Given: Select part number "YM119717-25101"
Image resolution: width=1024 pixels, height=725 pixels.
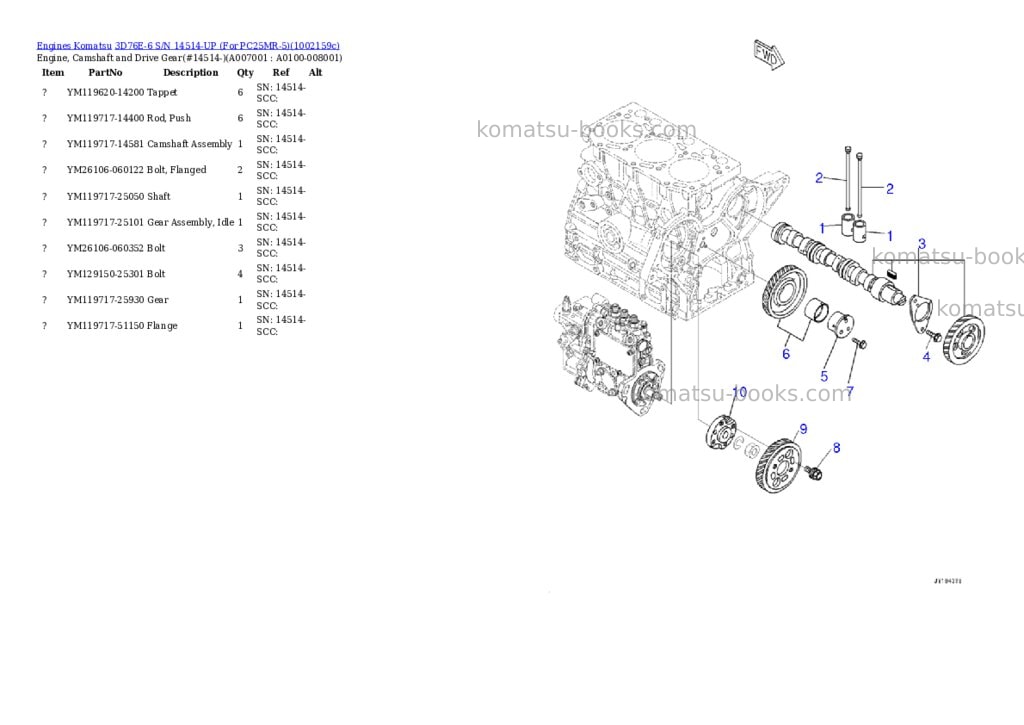Looking at the screenshot, I should (x=105, y=223).
